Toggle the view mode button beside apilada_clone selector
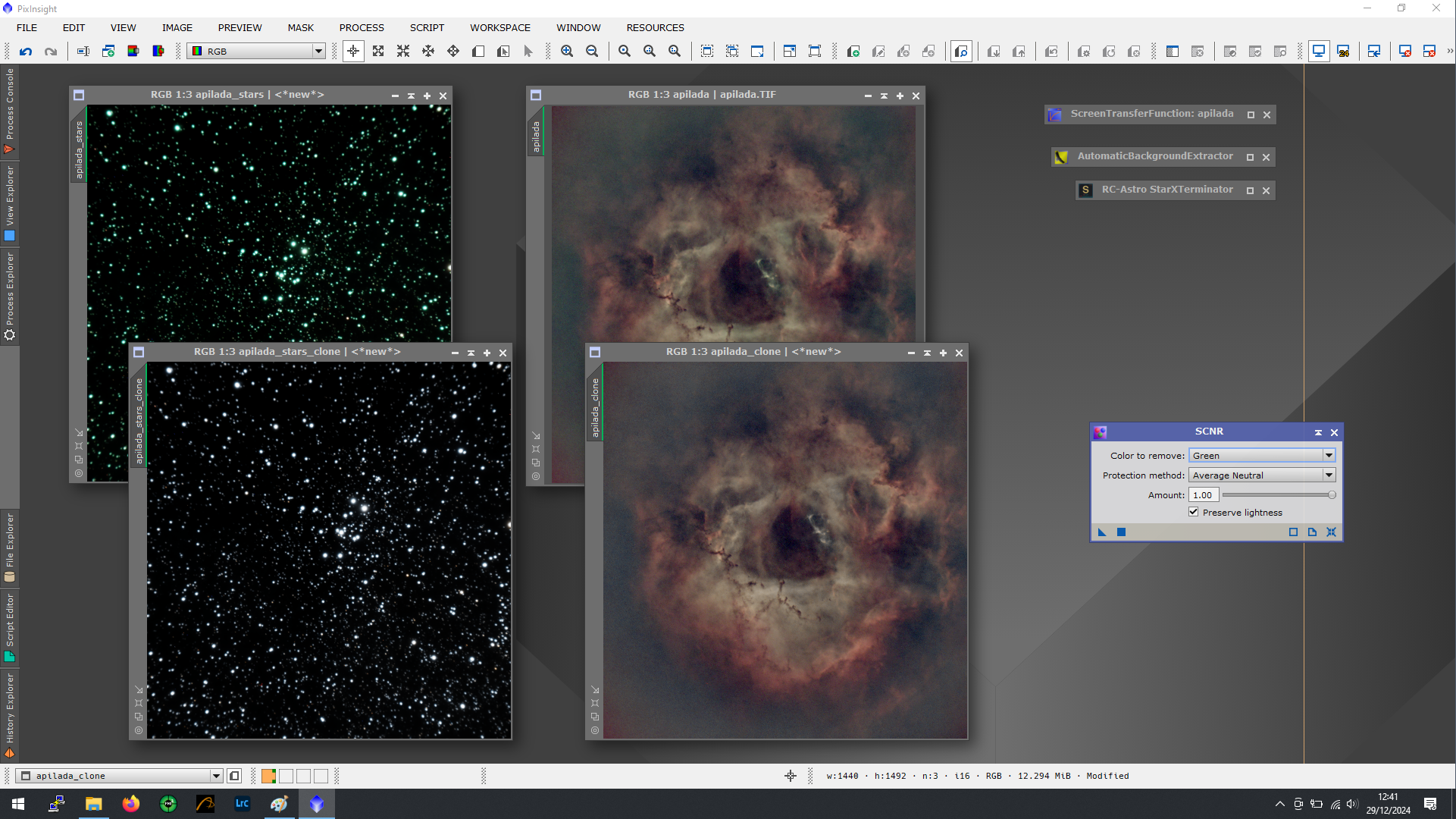 (234, 776)
